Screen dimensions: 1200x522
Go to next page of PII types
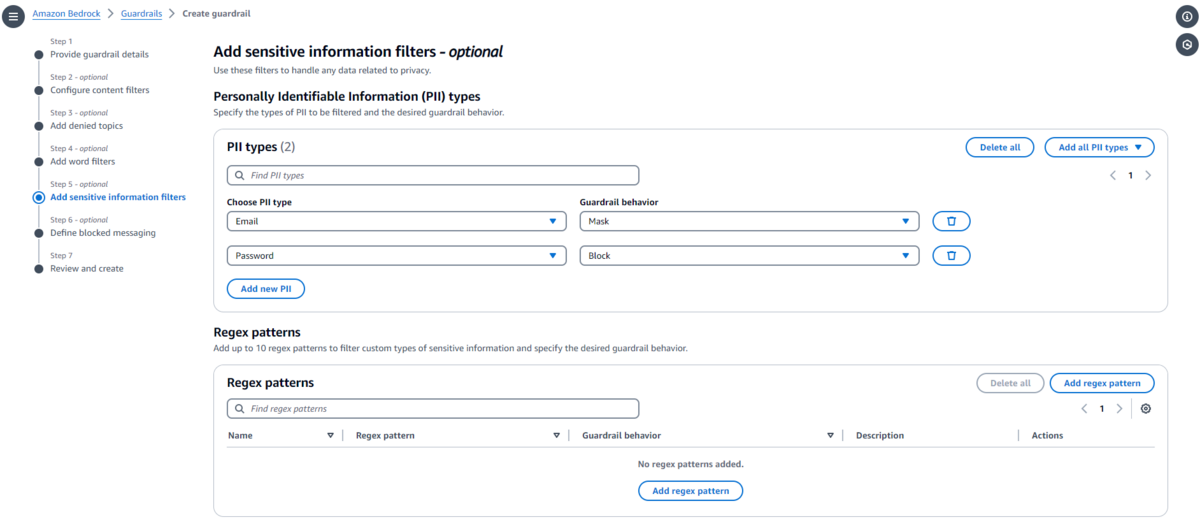click(1148, 175)
